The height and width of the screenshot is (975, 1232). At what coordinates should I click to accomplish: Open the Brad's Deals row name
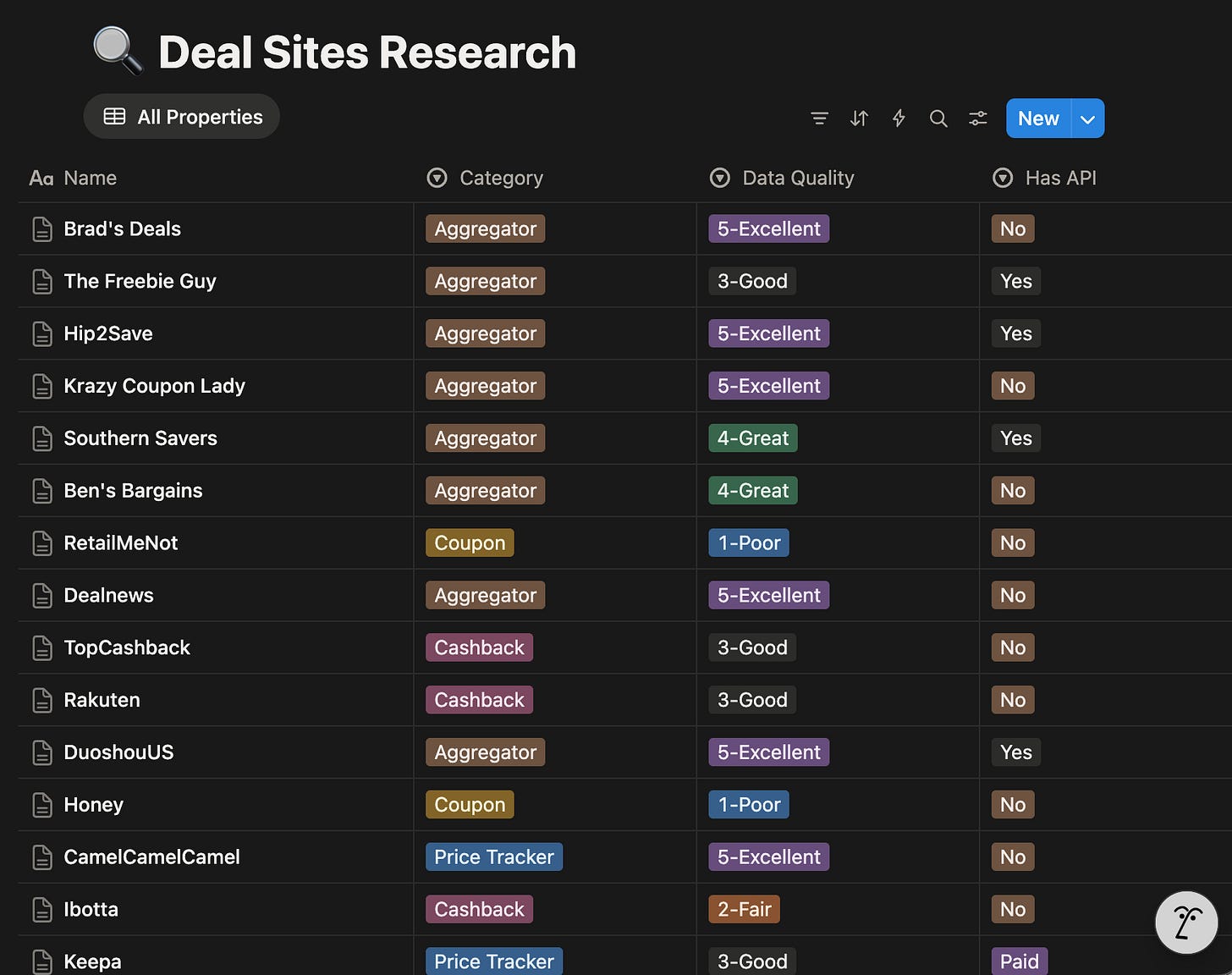pos(123,229)
